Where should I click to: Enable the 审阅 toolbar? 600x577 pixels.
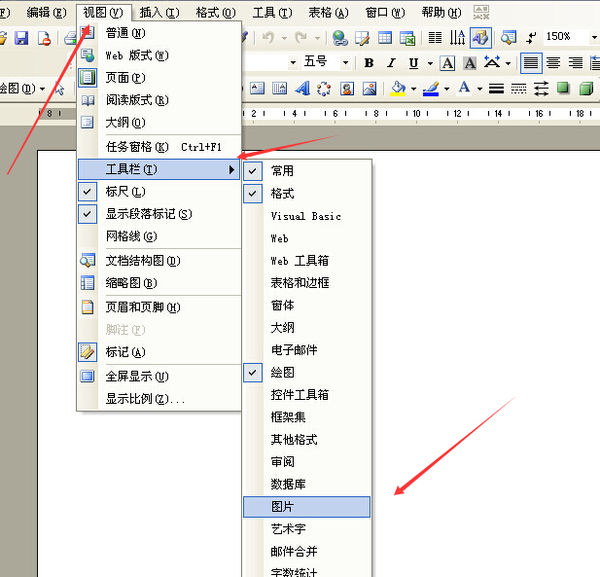[x=307, y=462]
